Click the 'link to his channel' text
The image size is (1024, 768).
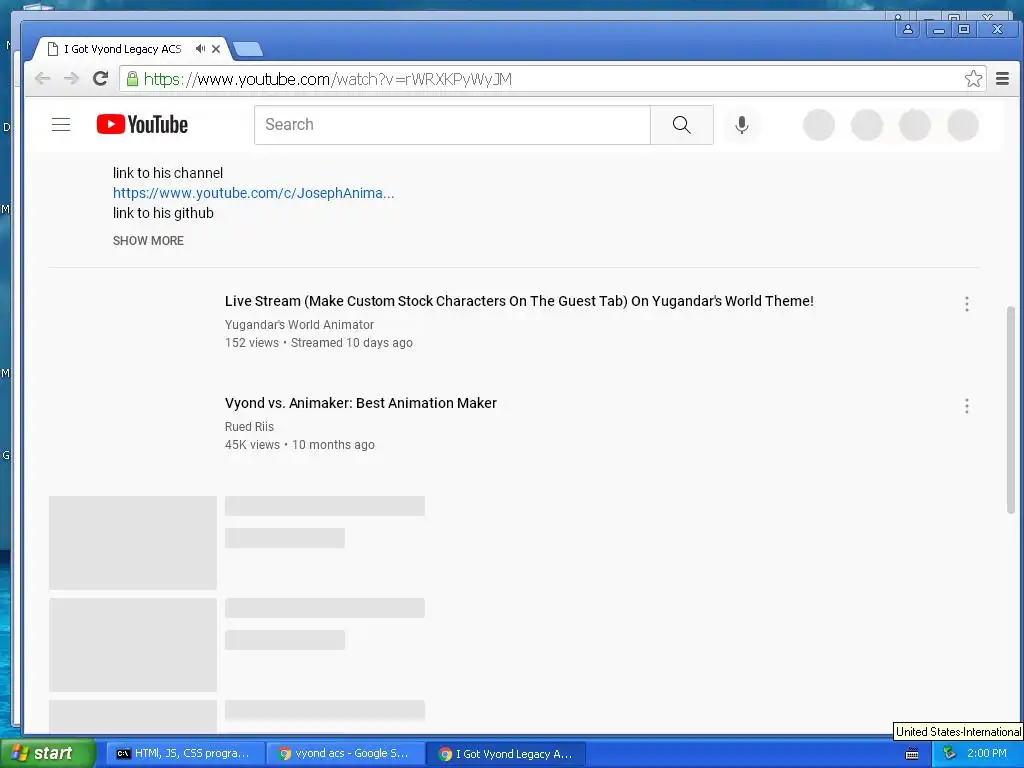168,173
